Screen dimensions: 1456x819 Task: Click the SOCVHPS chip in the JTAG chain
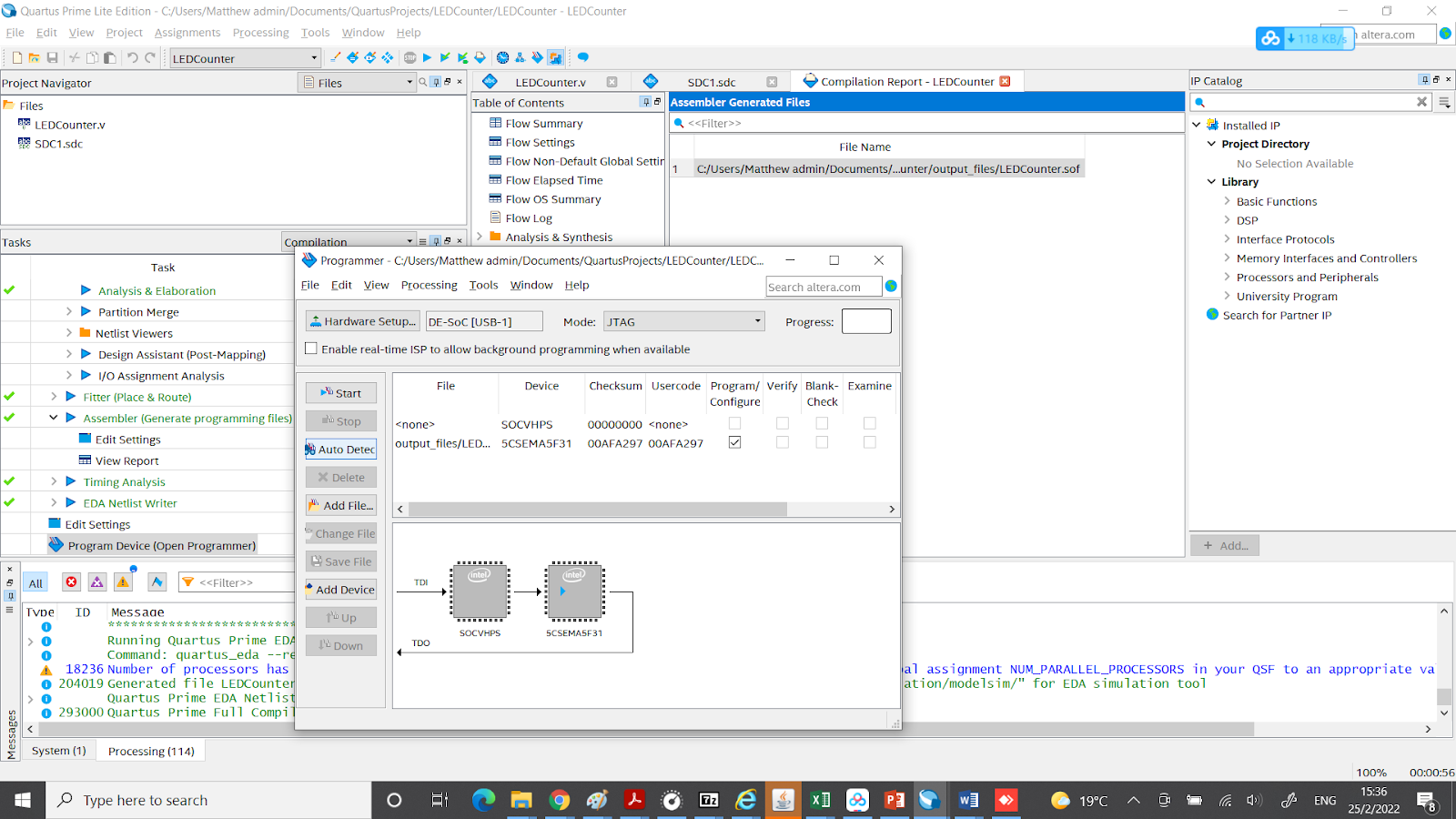point(480,591)
